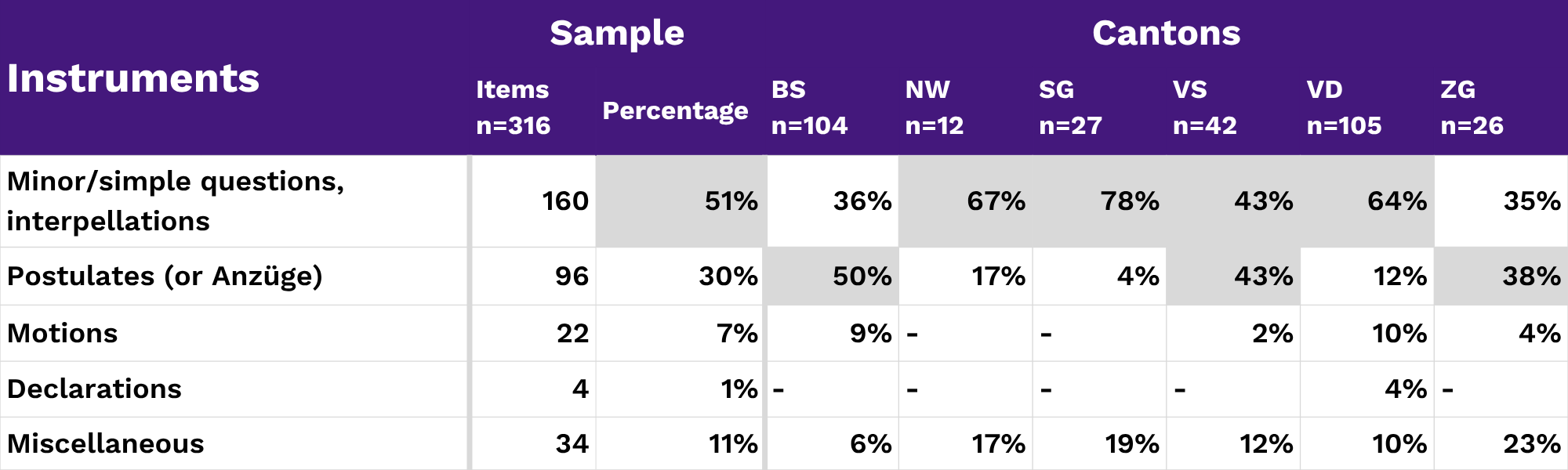The width and height of the screenshot is (1568, 470).
Task: Select the Sample group header
Action: (617, 33)
